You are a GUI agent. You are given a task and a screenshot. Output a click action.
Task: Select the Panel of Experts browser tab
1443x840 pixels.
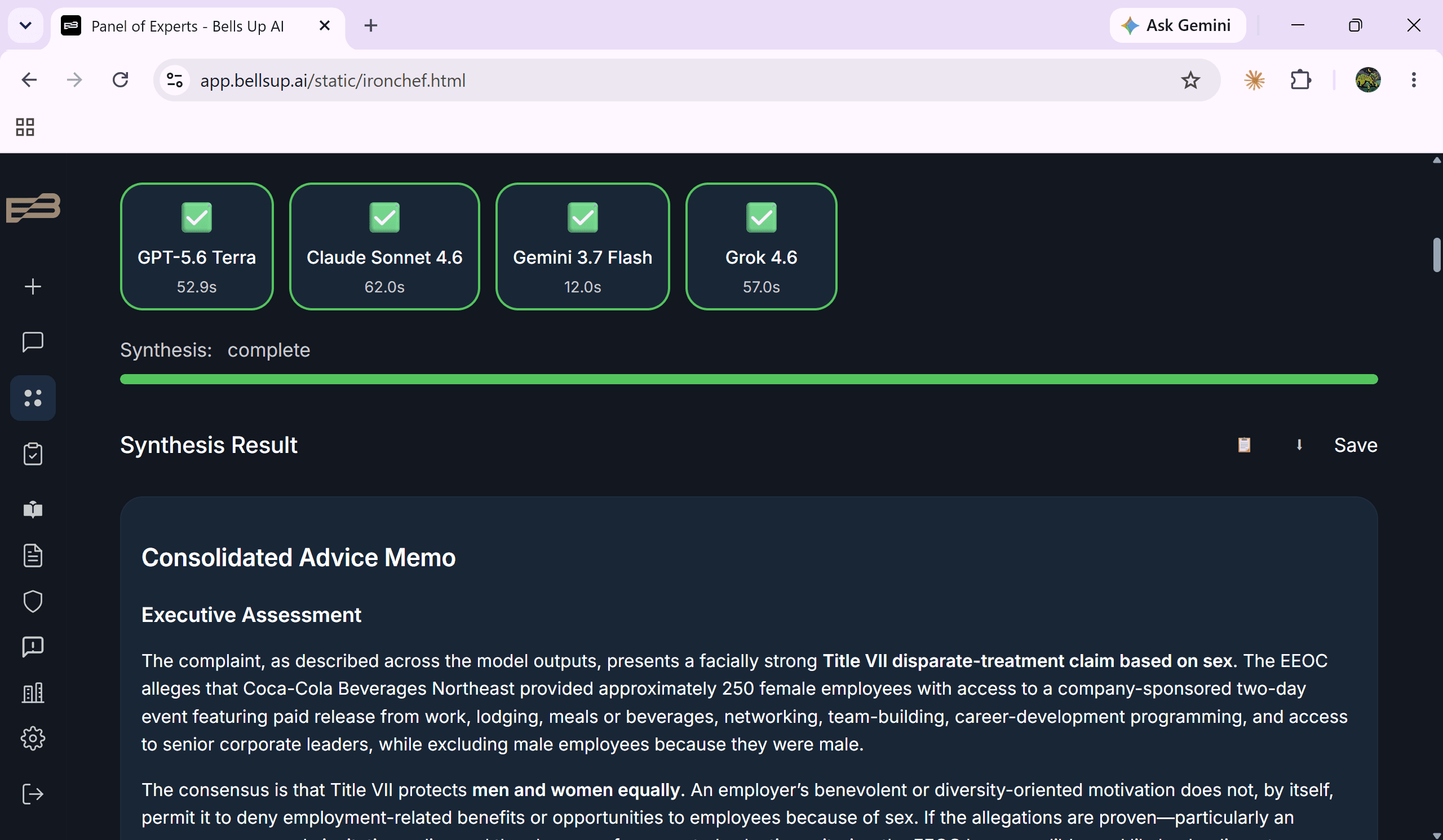pos(197,26)
